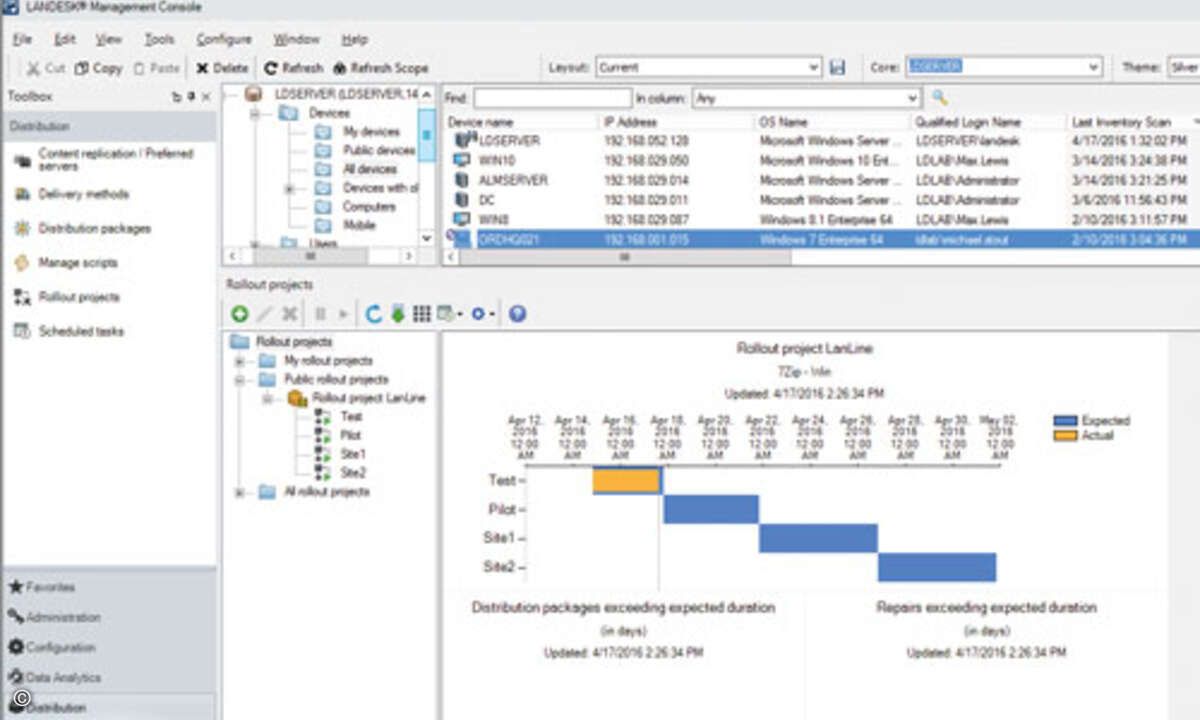1200x720 pixels.
Task: Open Distribution packages tool
Action: coord(82,228)
